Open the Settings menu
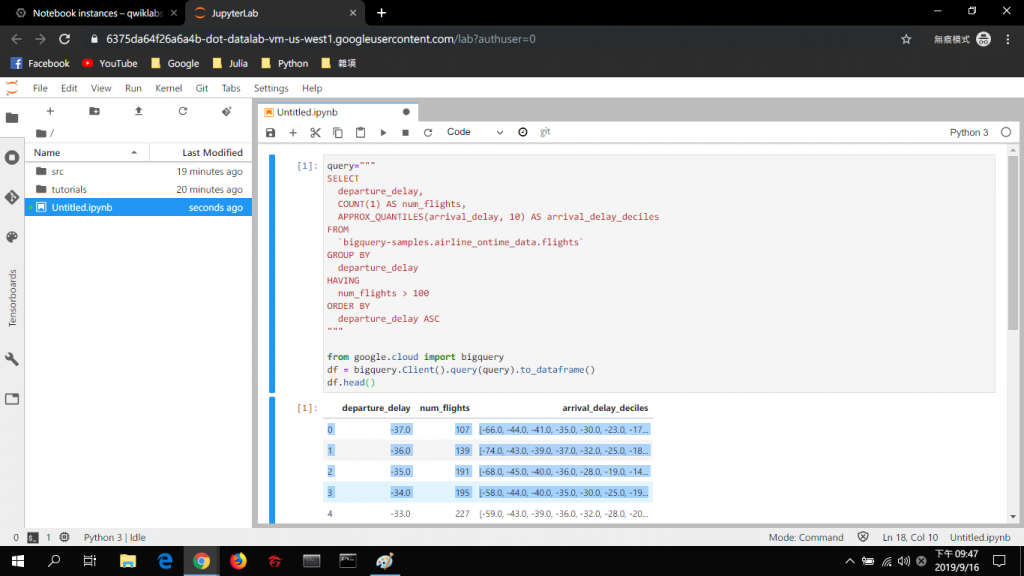The image size is (1024, 576). [x=271, y=88]
